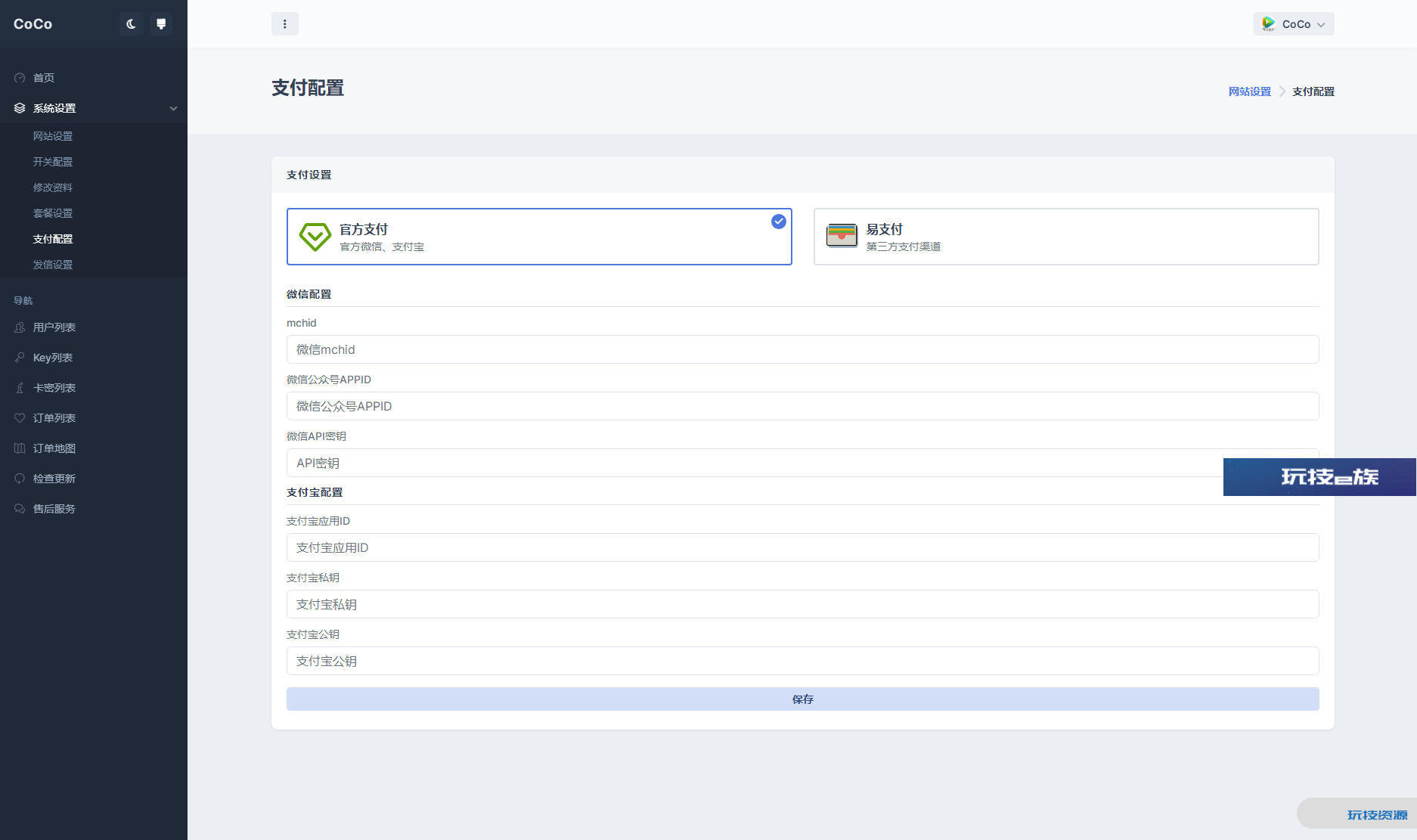
Task: Focus the API密钥 input field
Action: [803, 463]
